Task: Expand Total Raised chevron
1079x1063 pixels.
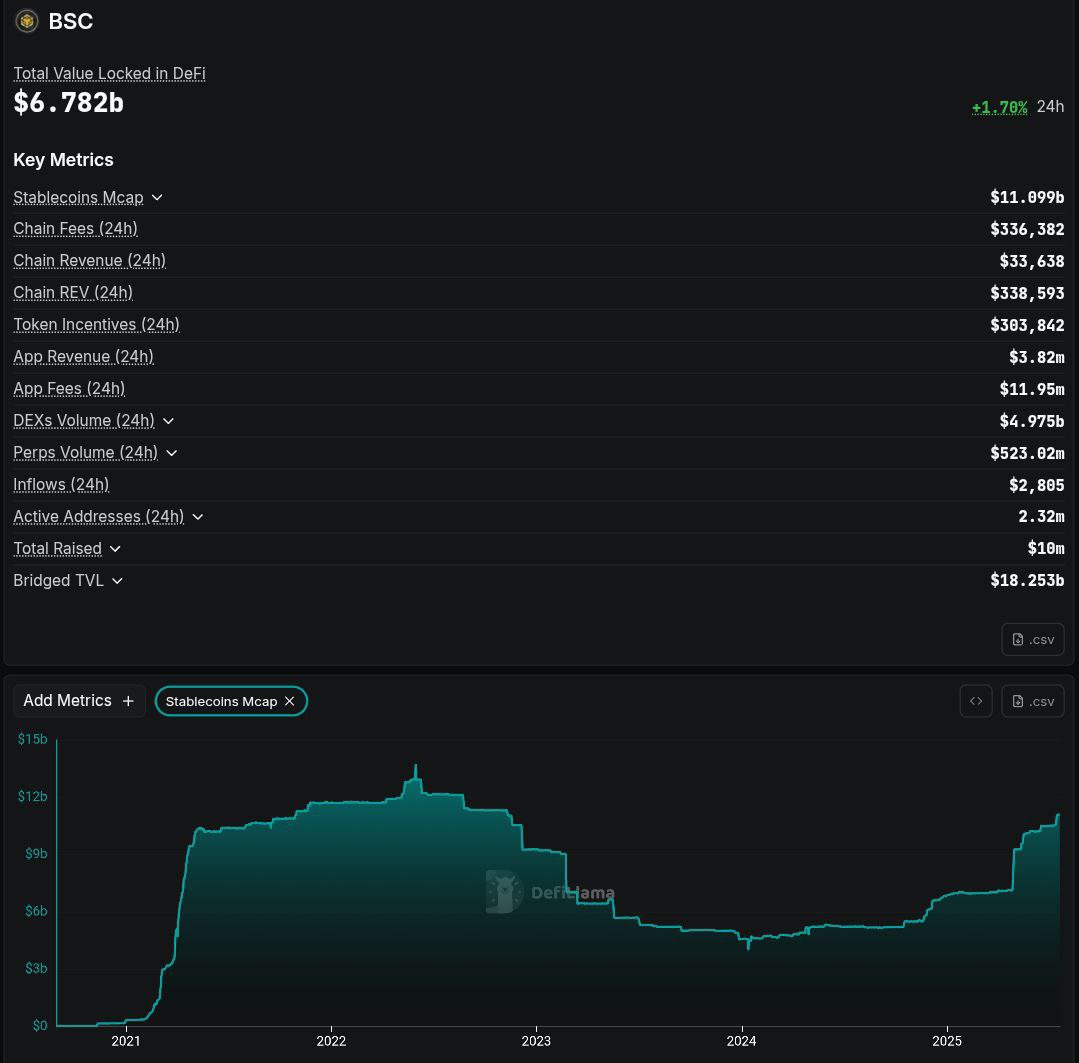Action: tap(115, 548)
